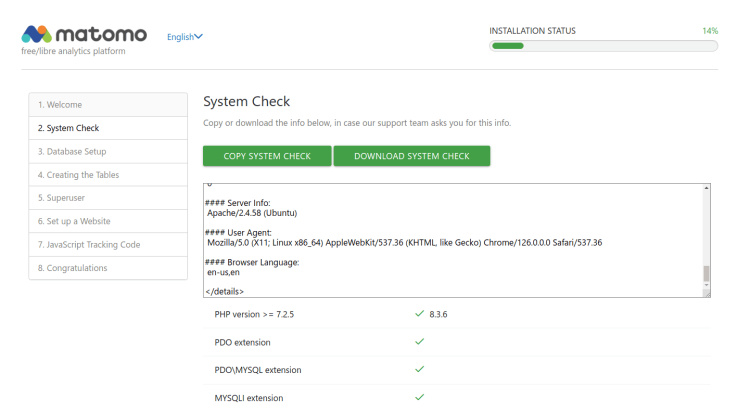Click the PDO\MYSQL extension check mark
The height and width of the screenshot is (411, 750).
[419, 369]
